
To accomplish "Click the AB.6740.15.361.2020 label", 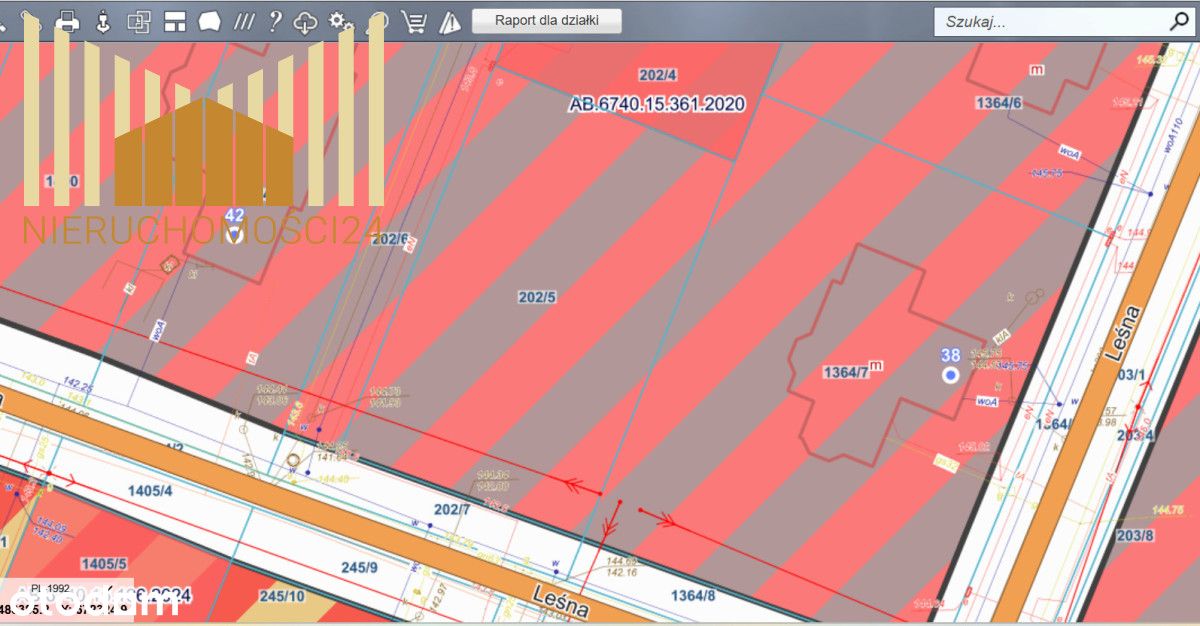I will pos(656,104).
